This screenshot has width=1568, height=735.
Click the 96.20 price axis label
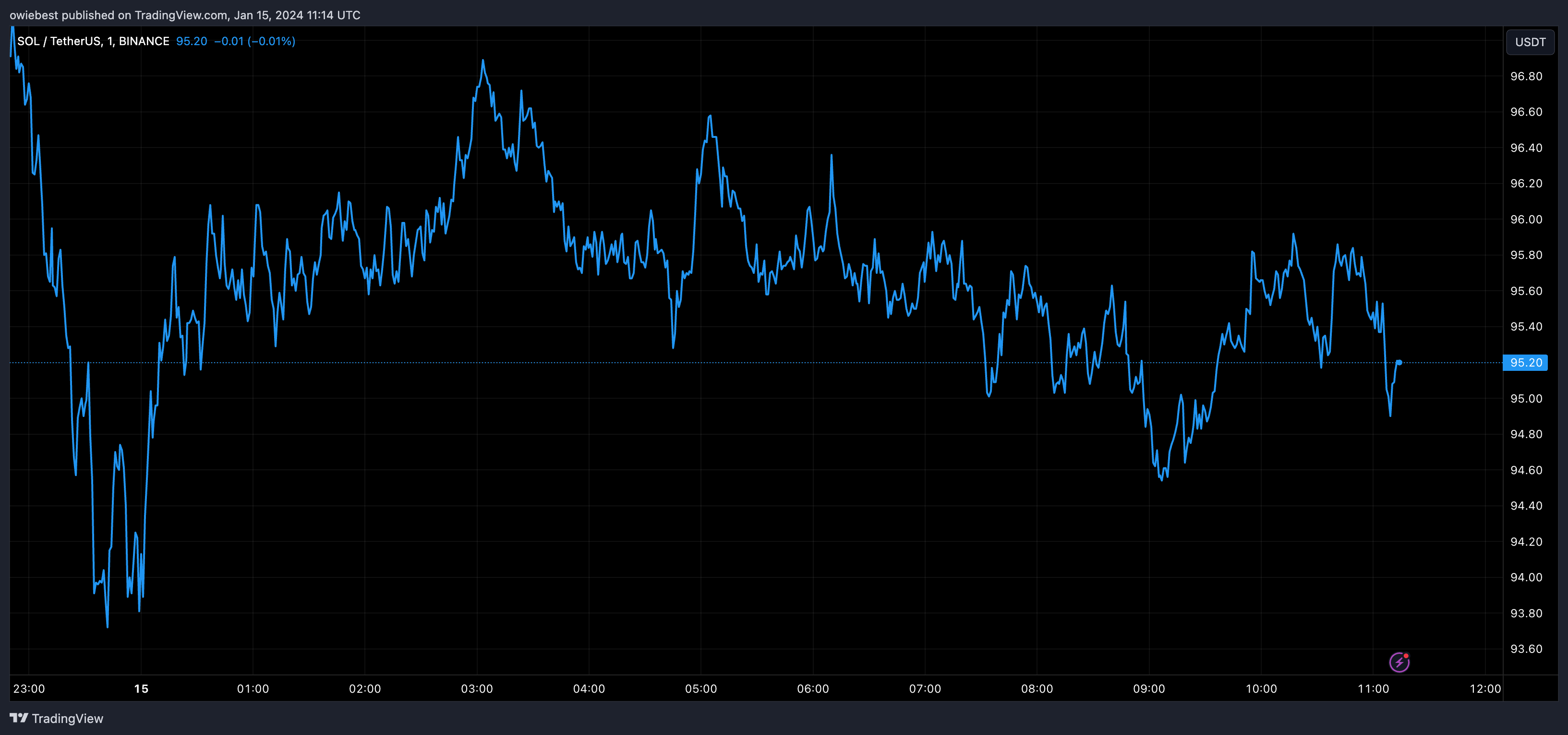tap(1526, 184)
